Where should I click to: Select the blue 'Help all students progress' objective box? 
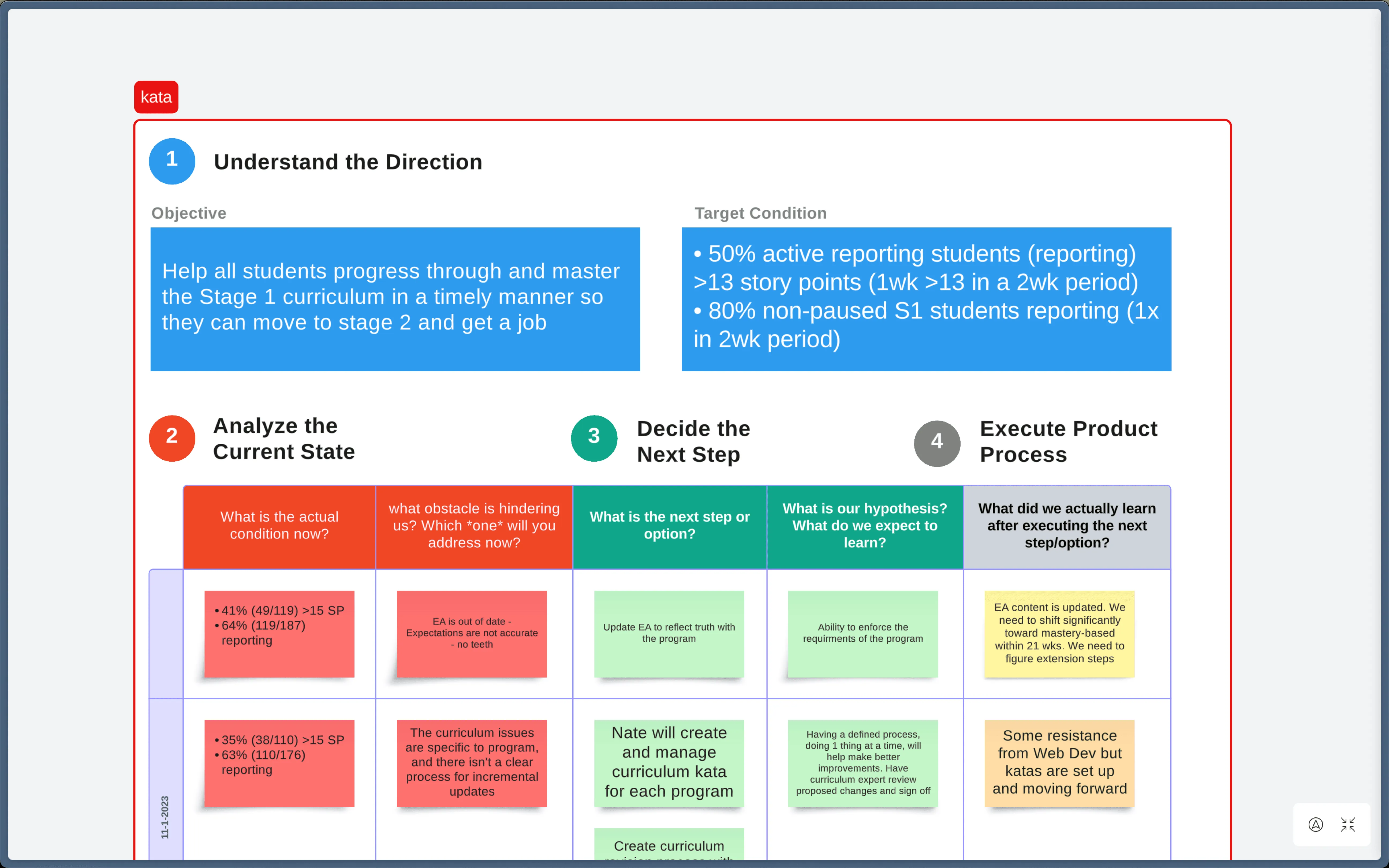click(395, 299)
